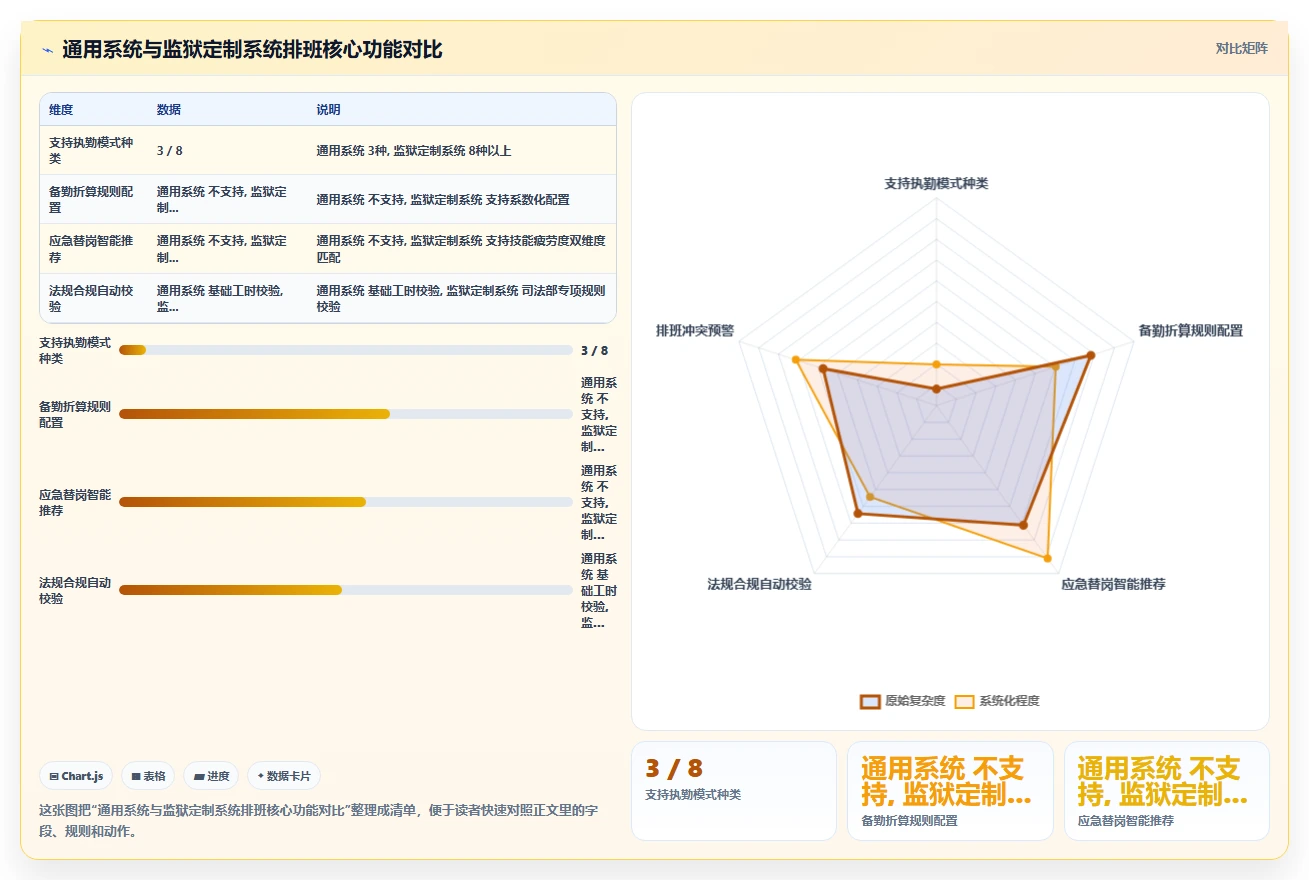Select the Chart.js chip

[x=76, y=776]
